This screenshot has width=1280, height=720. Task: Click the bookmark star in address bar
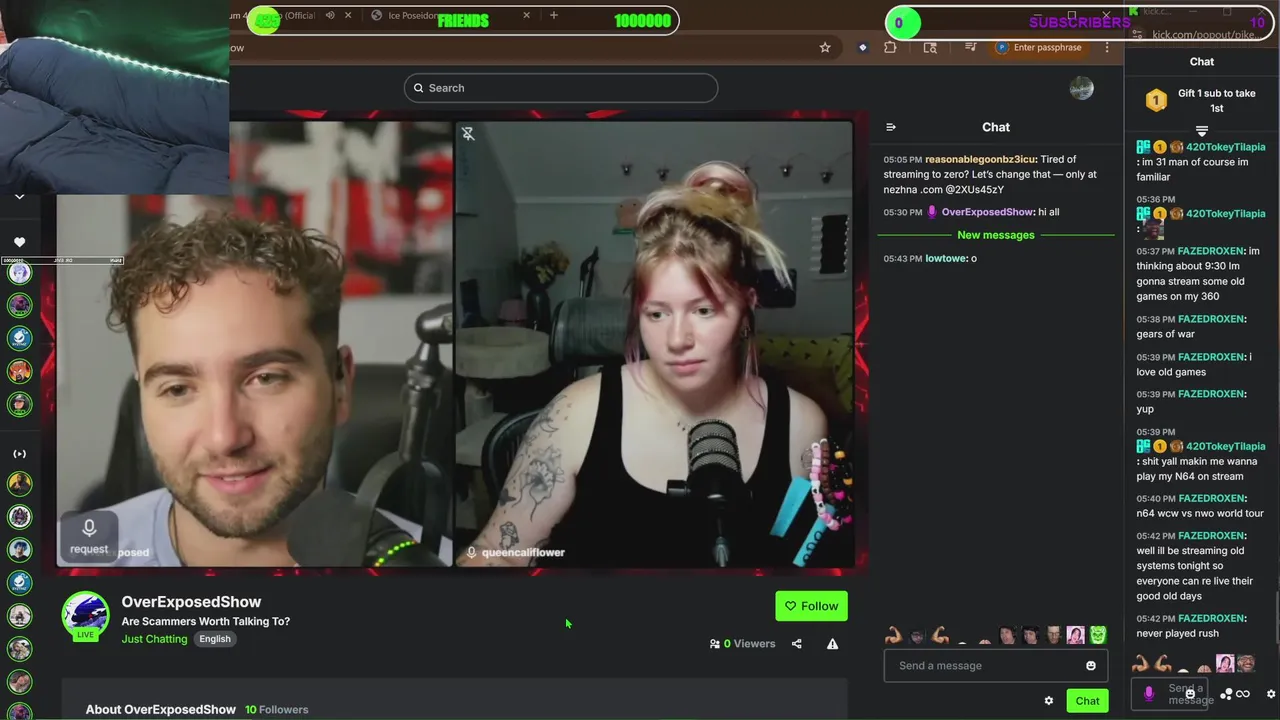[x=825, y=47]
